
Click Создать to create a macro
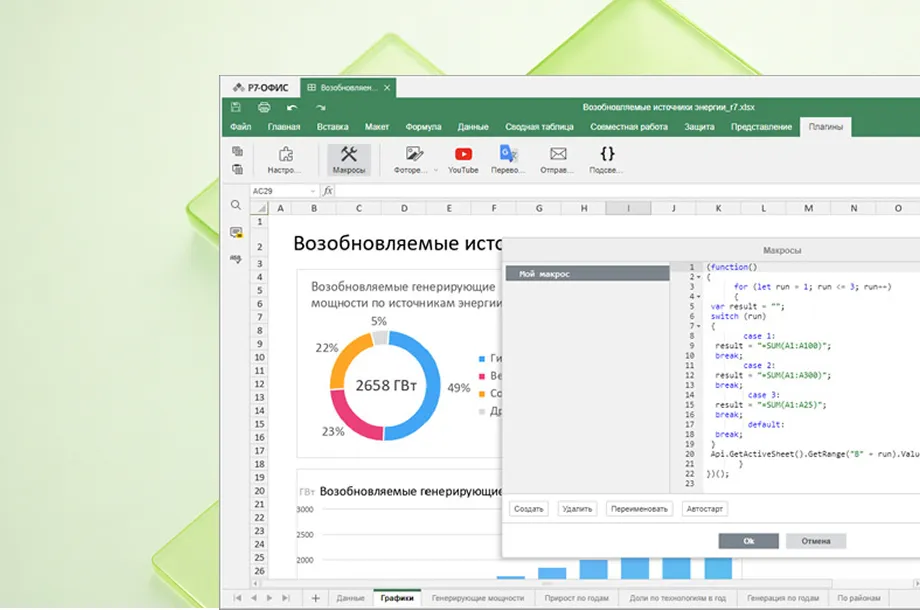tap(529, 509)
